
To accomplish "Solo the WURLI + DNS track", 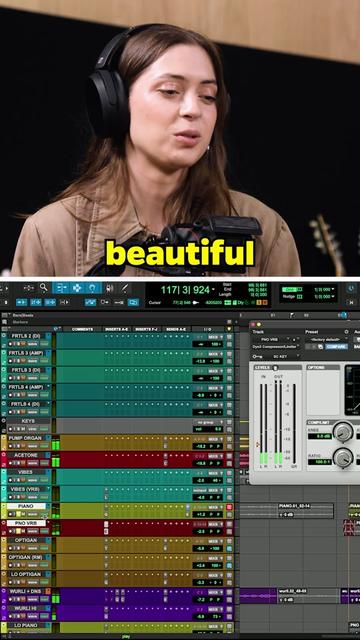I will (x=18, y=599).
